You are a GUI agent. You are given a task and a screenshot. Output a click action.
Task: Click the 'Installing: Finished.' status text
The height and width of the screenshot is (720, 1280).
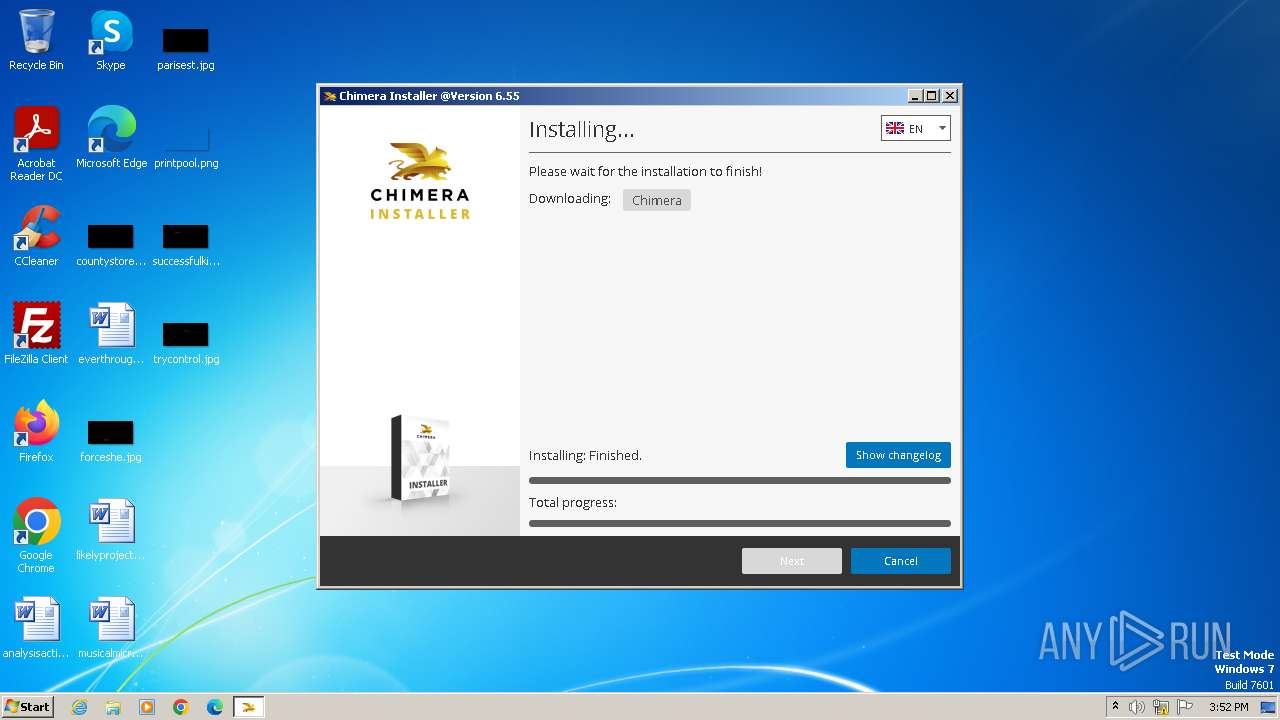click(585, 455)
